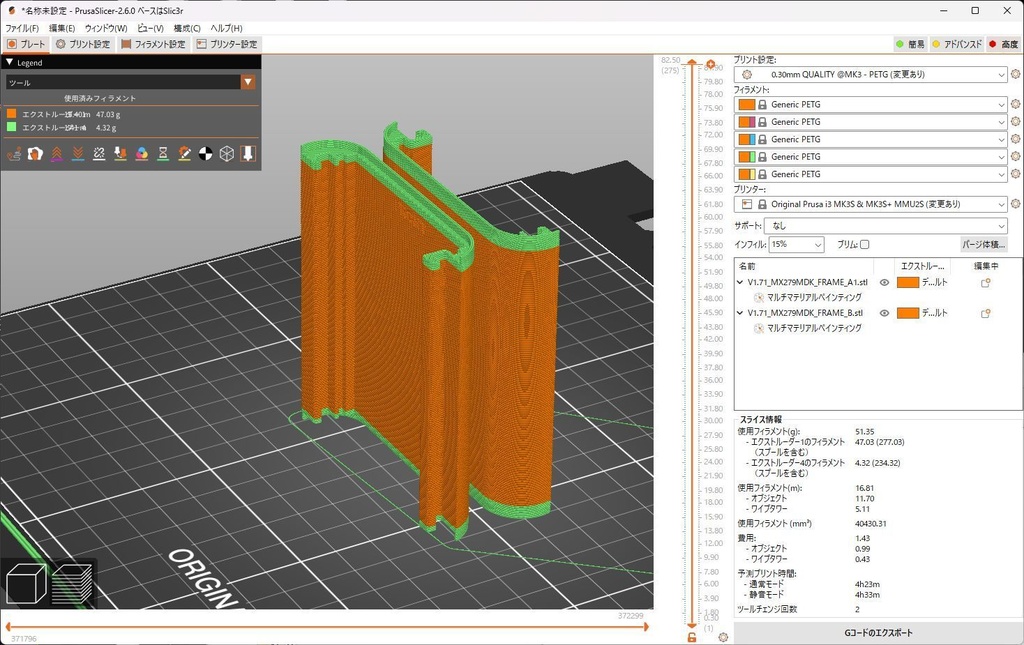This screenshot has height=645, width=1024.
Task: Toggle seams display in the legend toolbar
Action: point(97,153)
